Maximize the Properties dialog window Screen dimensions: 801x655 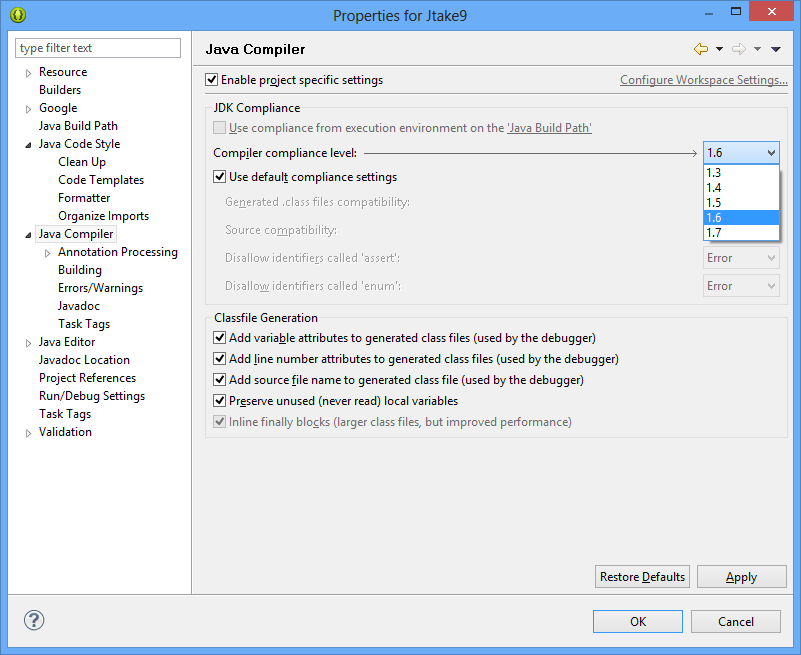736,11
